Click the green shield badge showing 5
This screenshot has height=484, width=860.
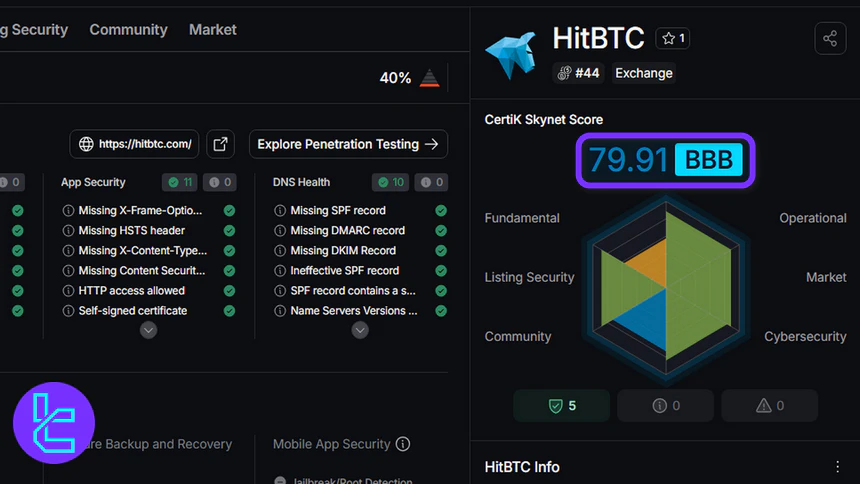coord(562,406)
